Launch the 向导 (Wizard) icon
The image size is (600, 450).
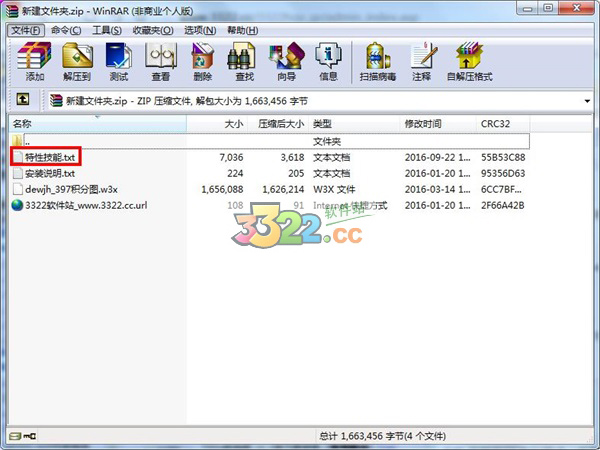tap(287, 56)
